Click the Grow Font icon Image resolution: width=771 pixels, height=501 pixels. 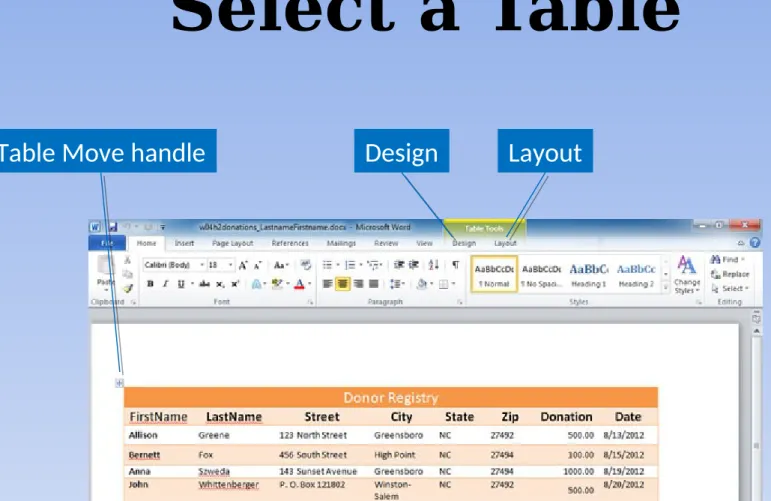click(243, 265)
